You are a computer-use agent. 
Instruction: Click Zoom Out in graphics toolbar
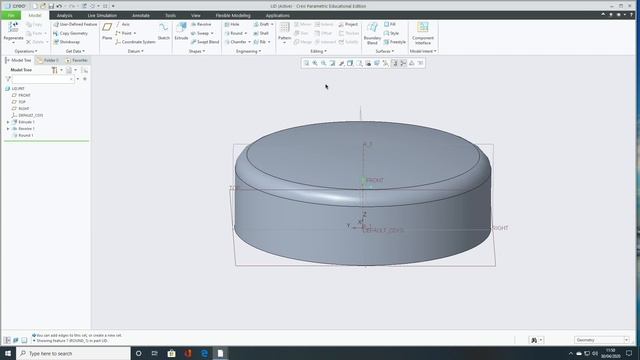324,63
